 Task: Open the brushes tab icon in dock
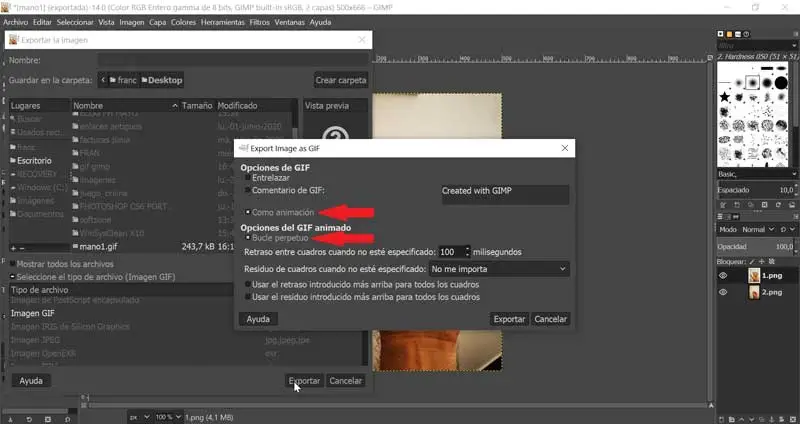coord(720,34)
